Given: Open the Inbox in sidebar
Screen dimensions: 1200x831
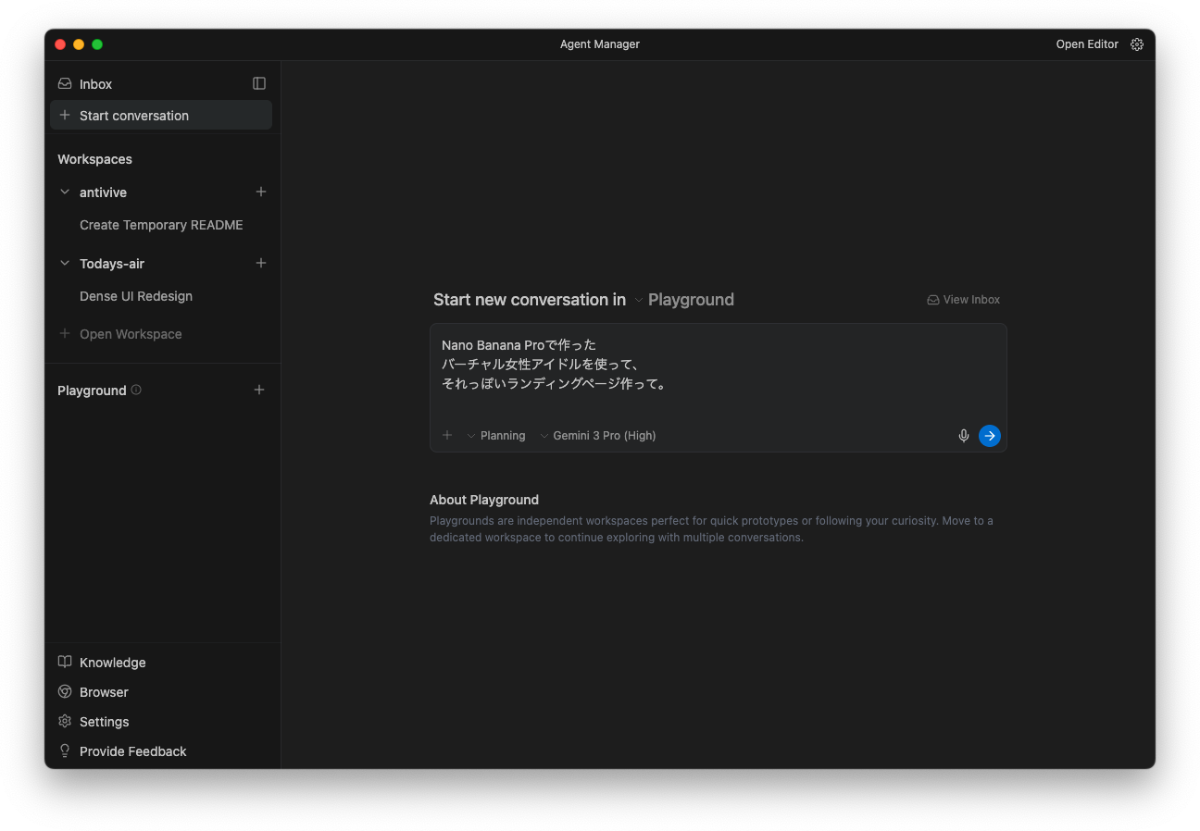Looking at the screenshot, I should click(x=96, y=85).
